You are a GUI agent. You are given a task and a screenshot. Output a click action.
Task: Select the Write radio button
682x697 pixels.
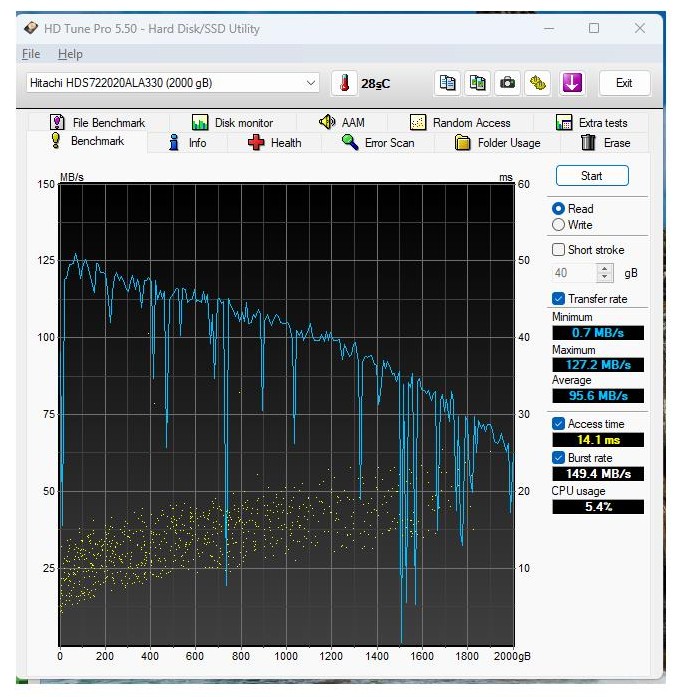pyautogui.click(x=559, y=225)
